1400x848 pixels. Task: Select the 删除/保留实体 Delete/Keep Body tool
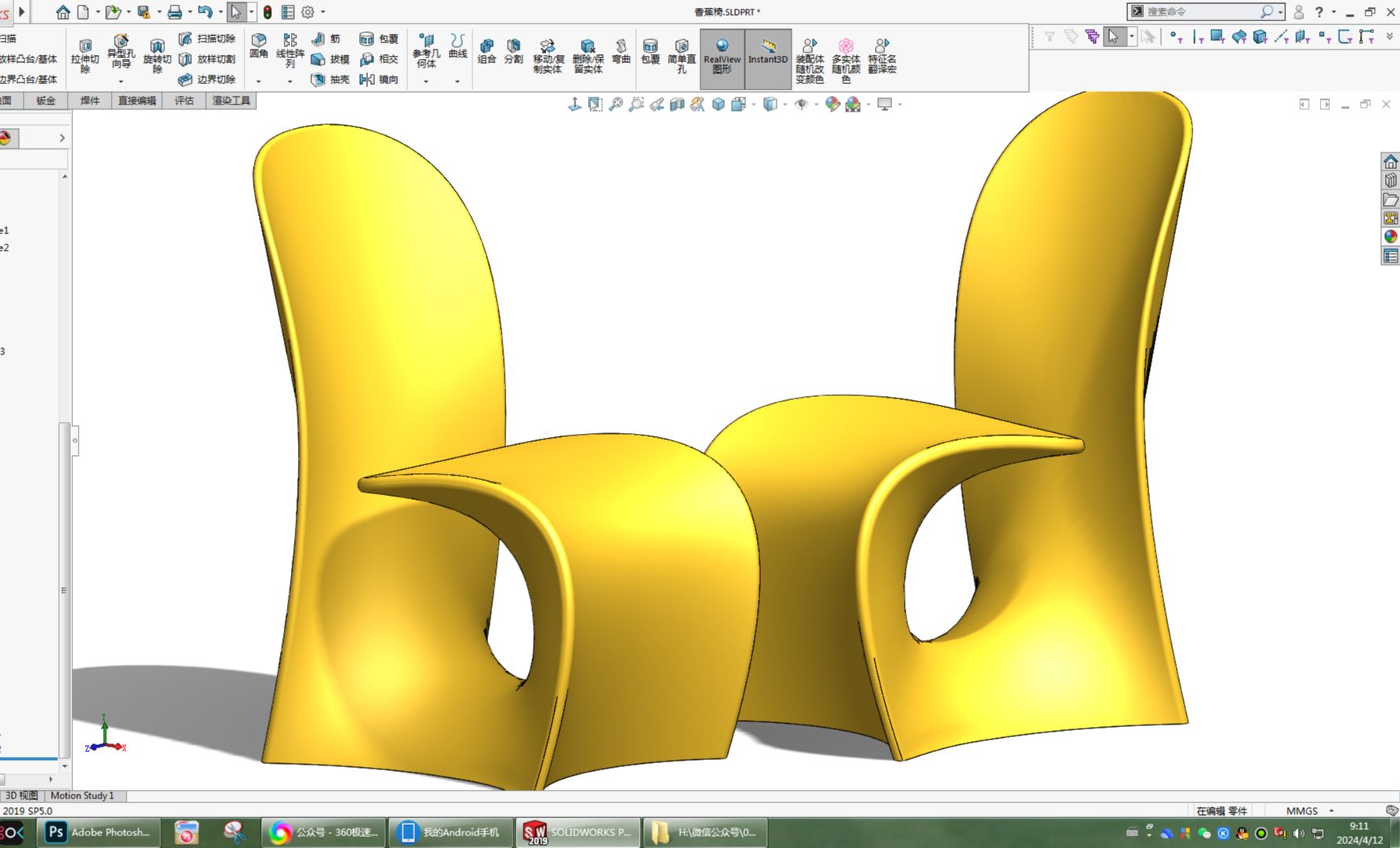(x=587, y=56)
